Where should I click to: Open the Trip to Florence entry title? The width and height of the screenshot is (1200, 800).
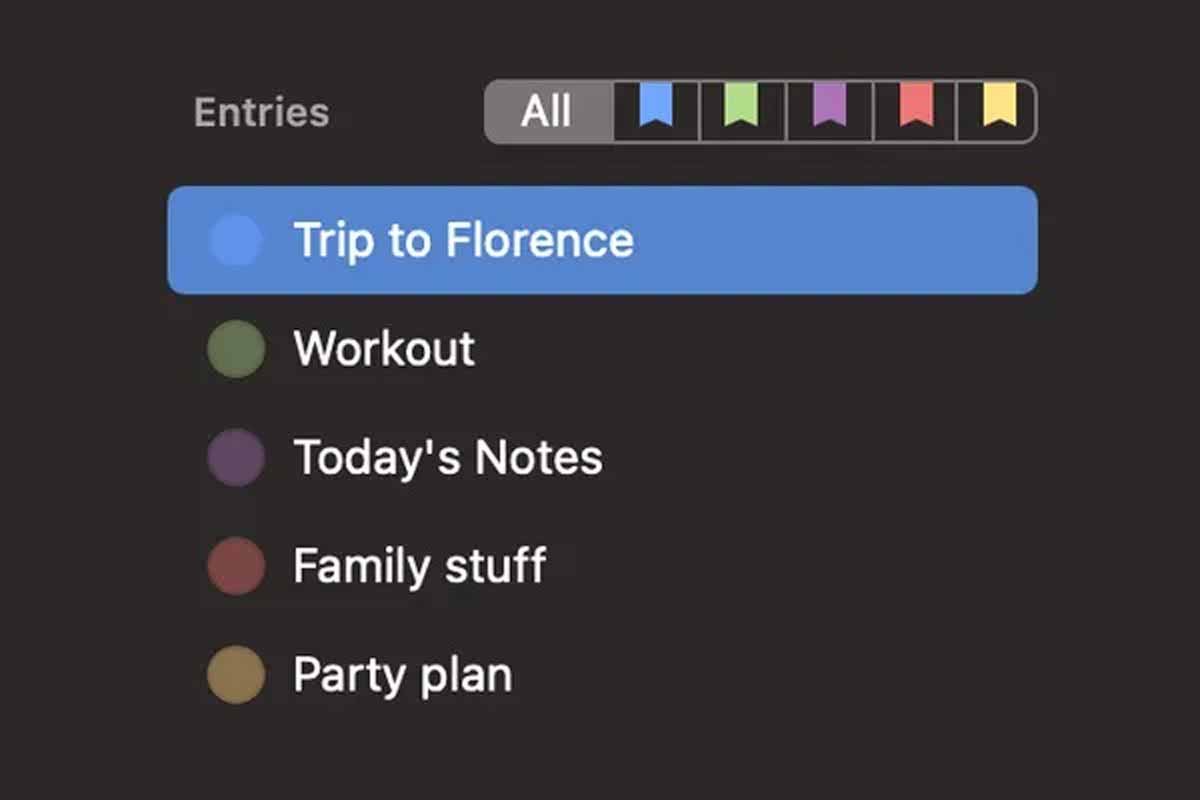[463, 241]
